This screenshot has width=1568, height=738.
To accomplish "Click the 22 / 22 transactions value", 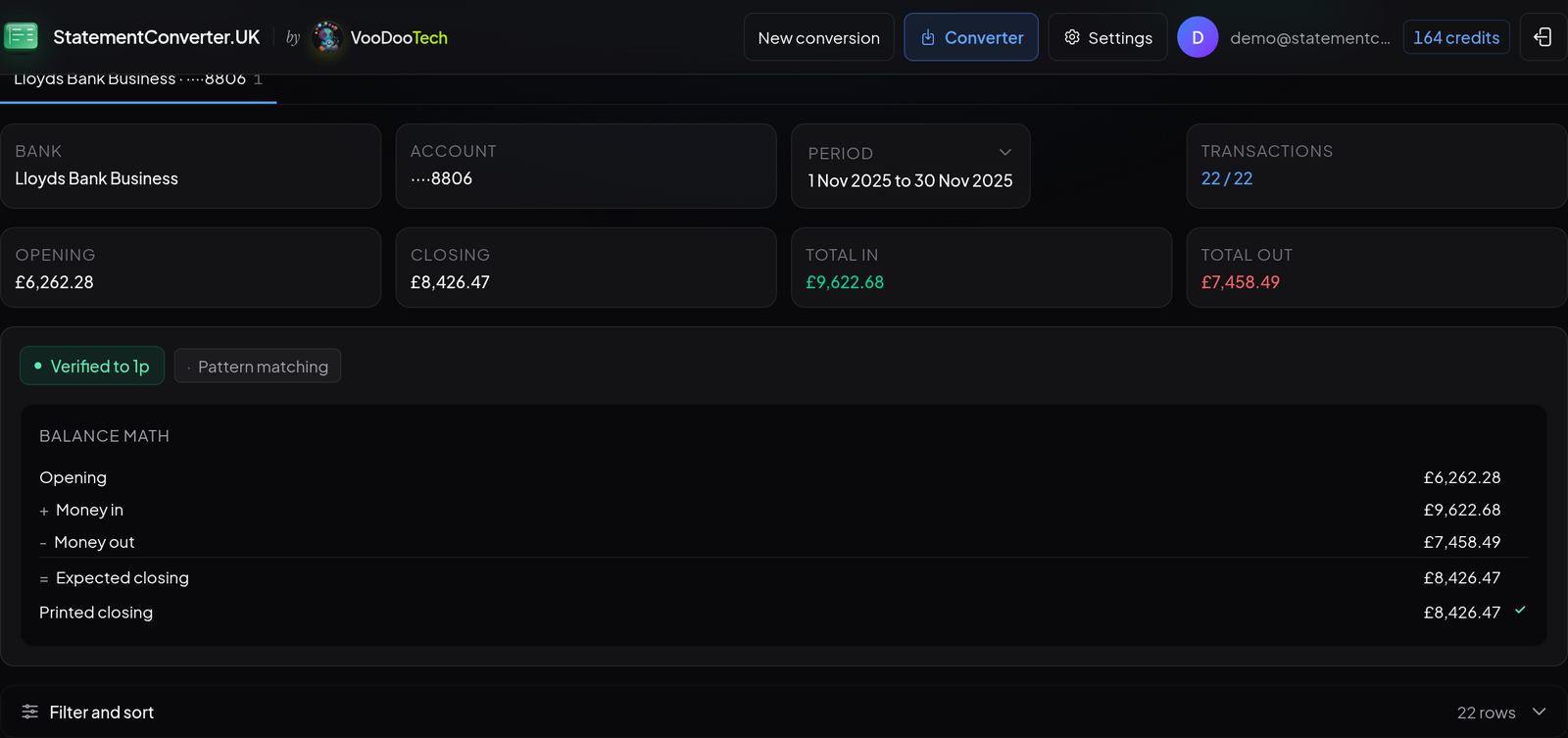I will (x=1227, y=178).
